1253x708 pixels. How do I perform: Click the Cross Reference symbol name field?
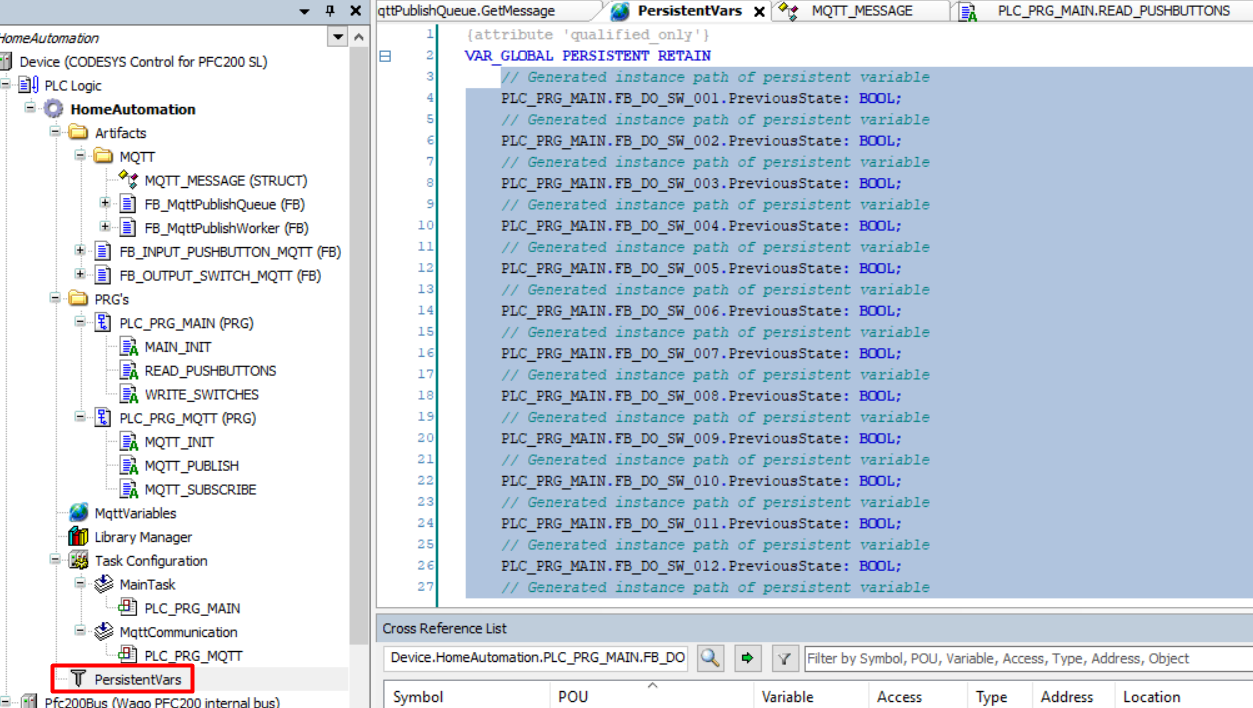[x=537, y=658]
